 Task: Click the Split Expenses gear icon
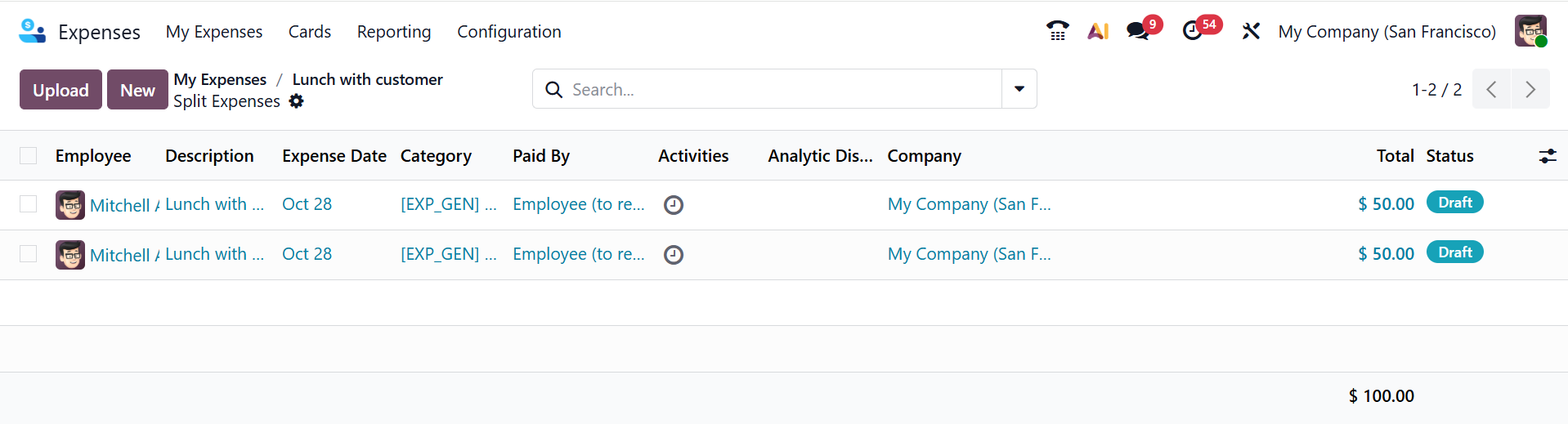[297, 101]
